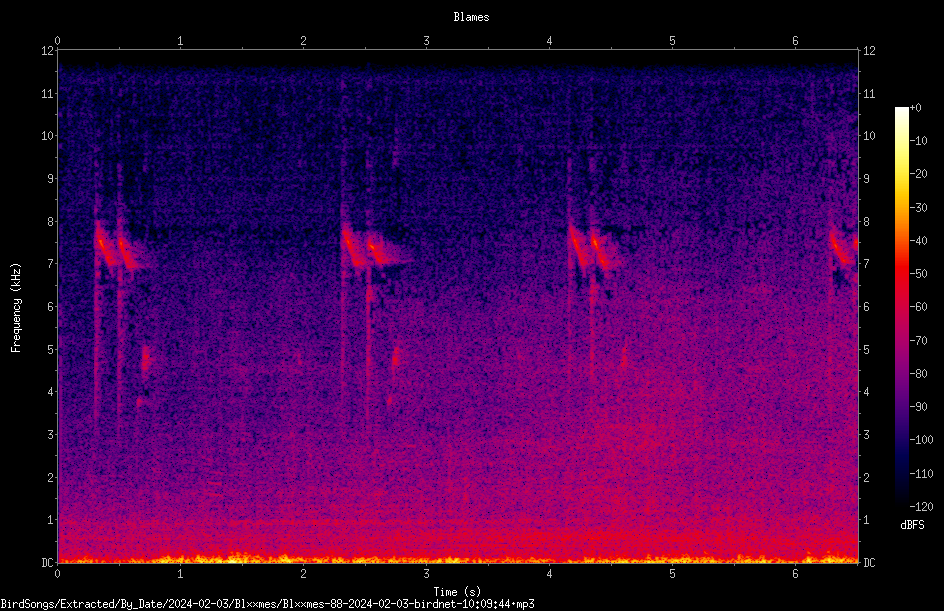Click the 8 kHz label on left frequency axis
The image size is (944, 611).
(x=50, y=221)
